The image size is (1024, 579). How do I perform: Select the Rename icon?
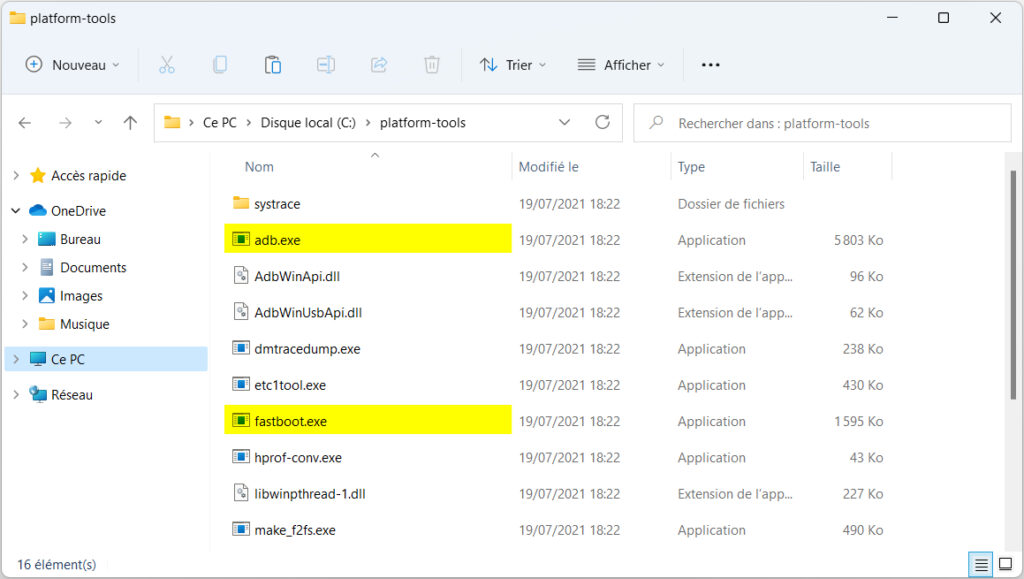tap(326, 64)
